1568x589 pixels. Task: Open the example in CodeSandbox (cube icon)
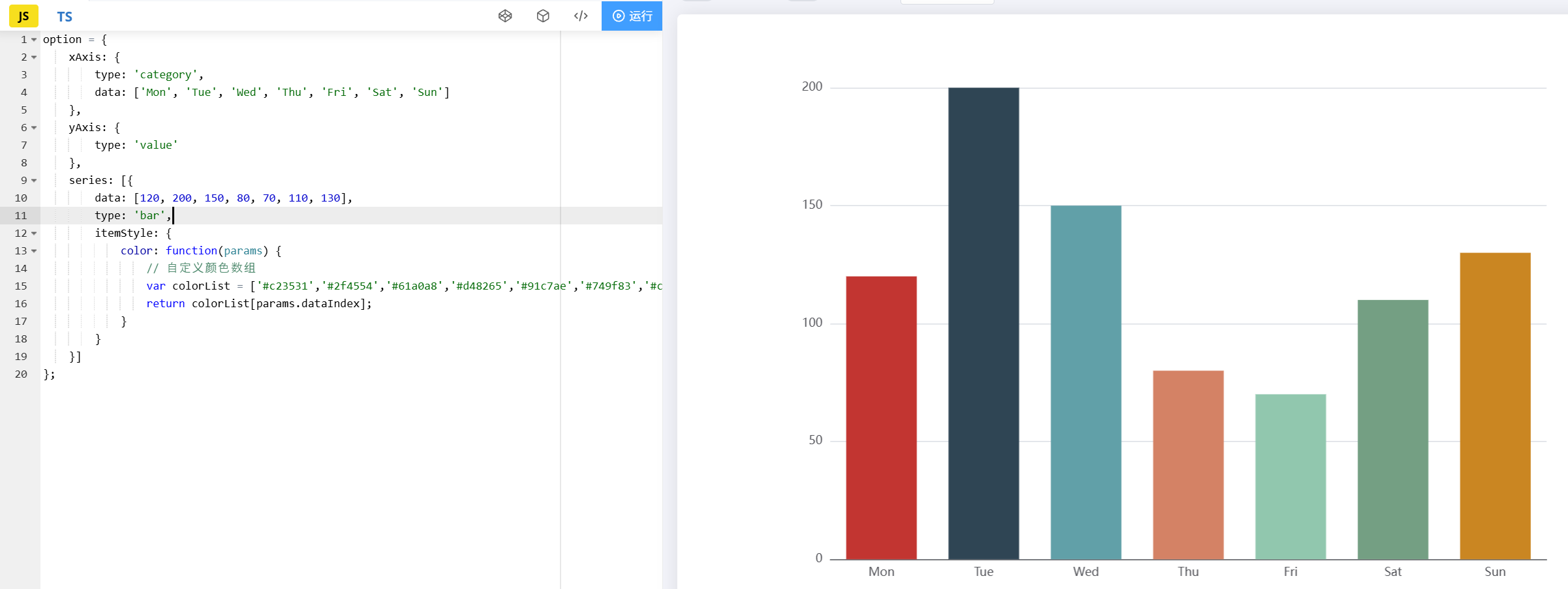click(x=543, y=16)
